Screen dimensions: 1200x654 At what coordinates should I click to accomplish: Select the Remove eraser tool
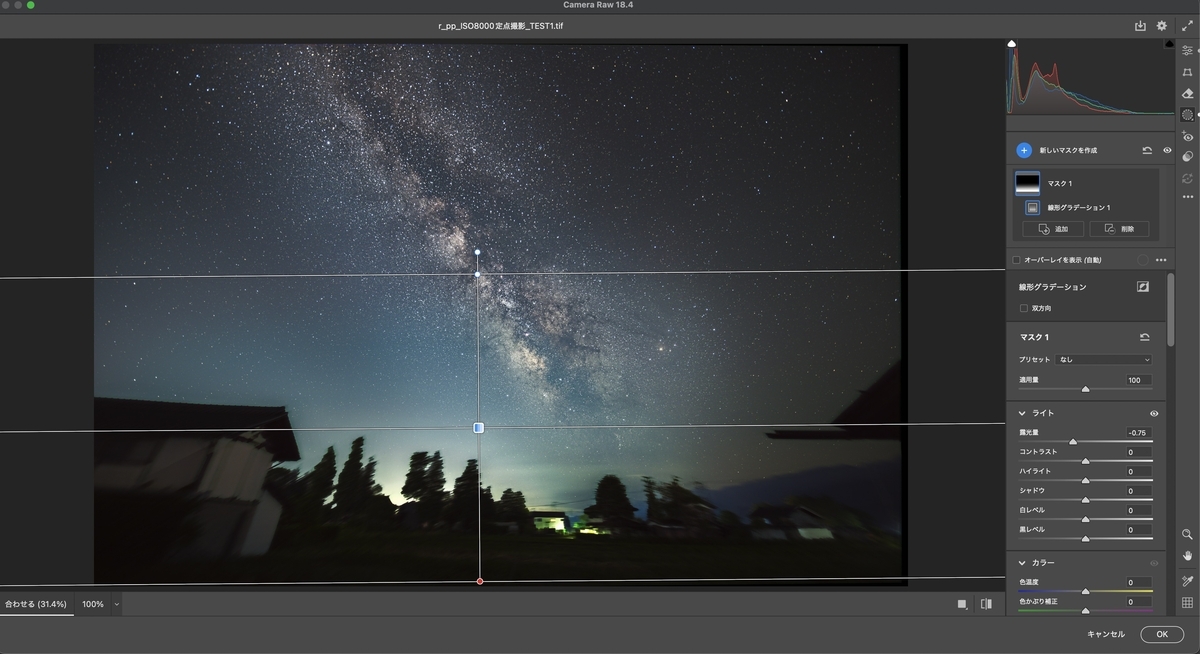coord(1187,93)
